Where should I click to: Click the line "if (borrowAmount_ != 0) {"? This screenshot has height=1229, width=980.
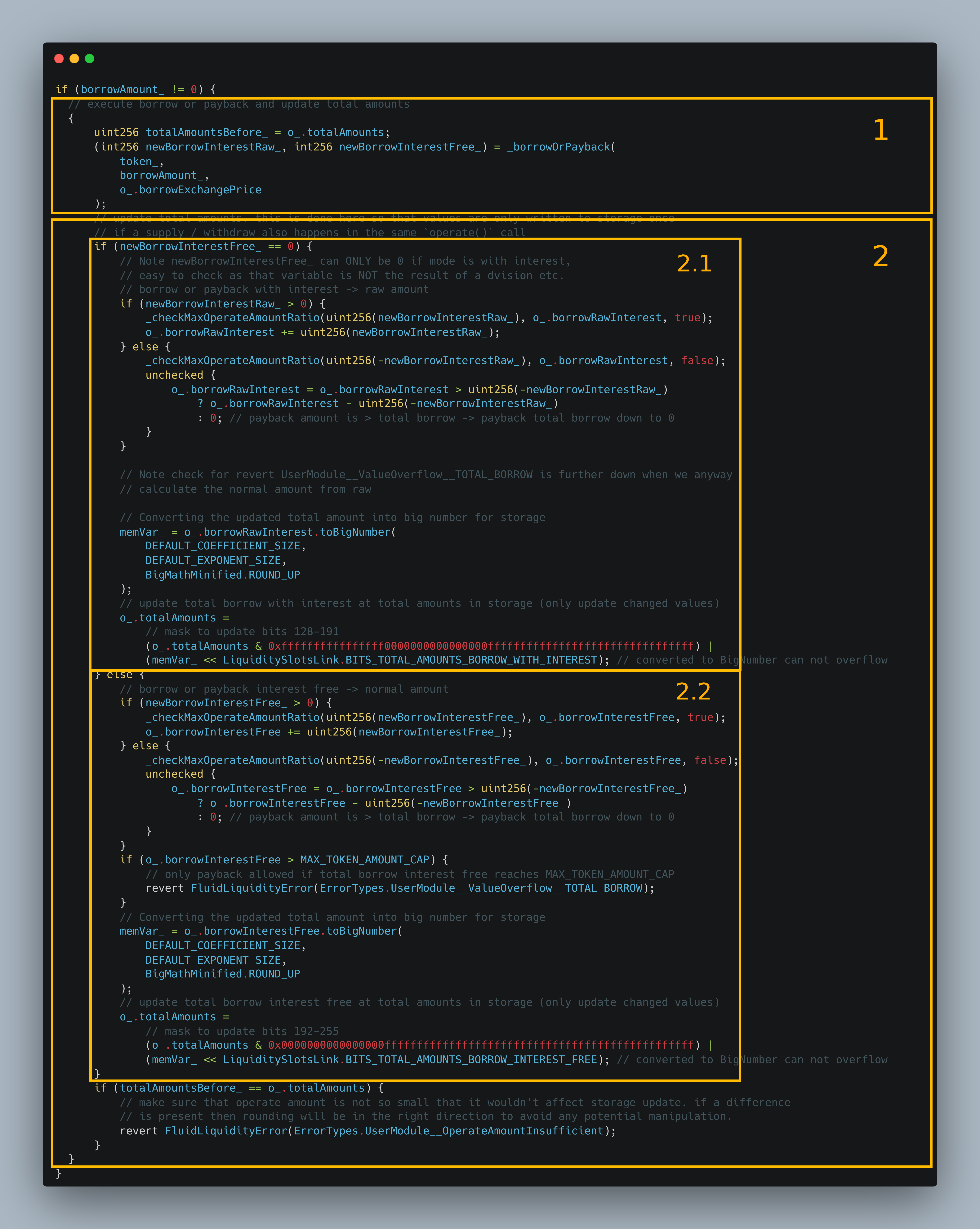(x=136, y=90)
